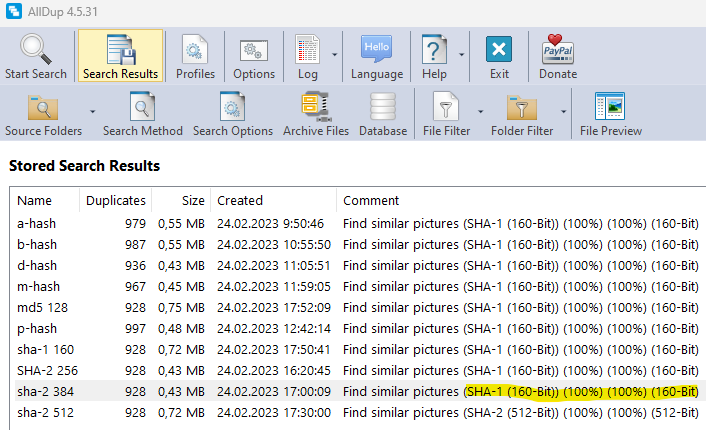Click the Exit toolbar icon
Screen dimensions: 706x430
pyautogui.click(x=499, y=49)
